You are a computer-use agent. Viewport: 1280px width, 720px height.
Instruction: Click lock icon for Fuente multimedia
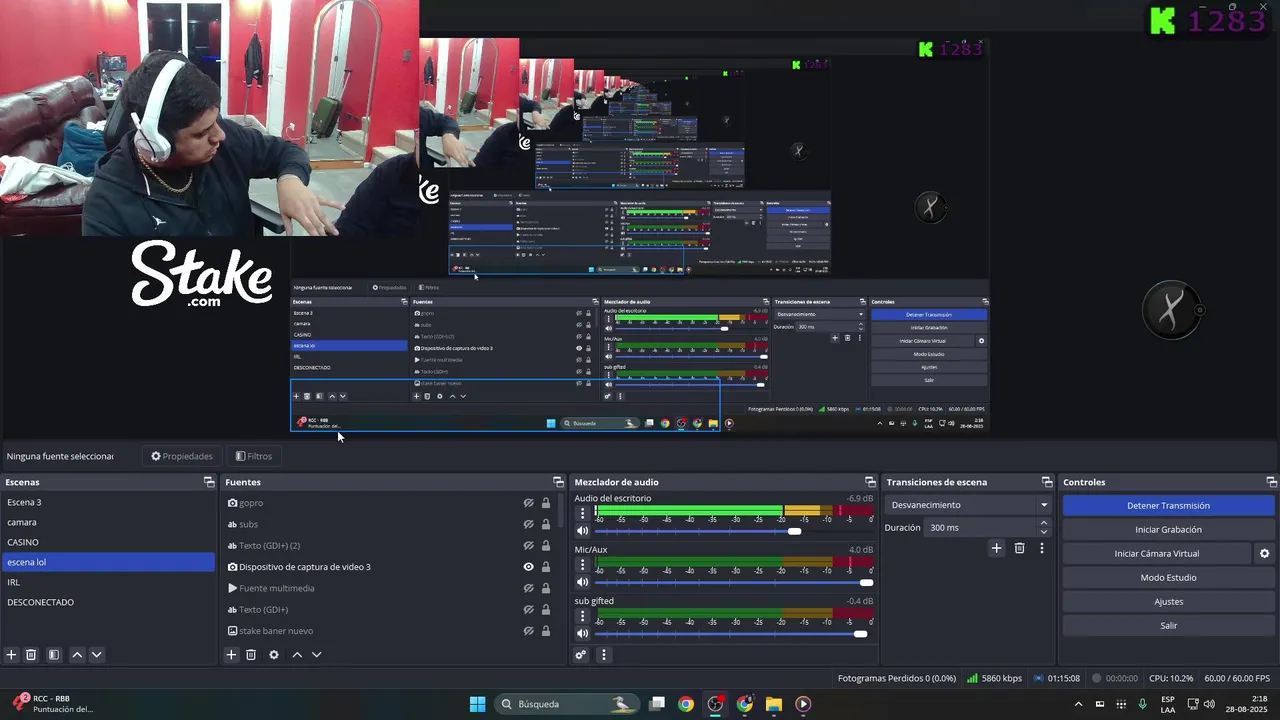pyautogui.click(x=546, y=588)
